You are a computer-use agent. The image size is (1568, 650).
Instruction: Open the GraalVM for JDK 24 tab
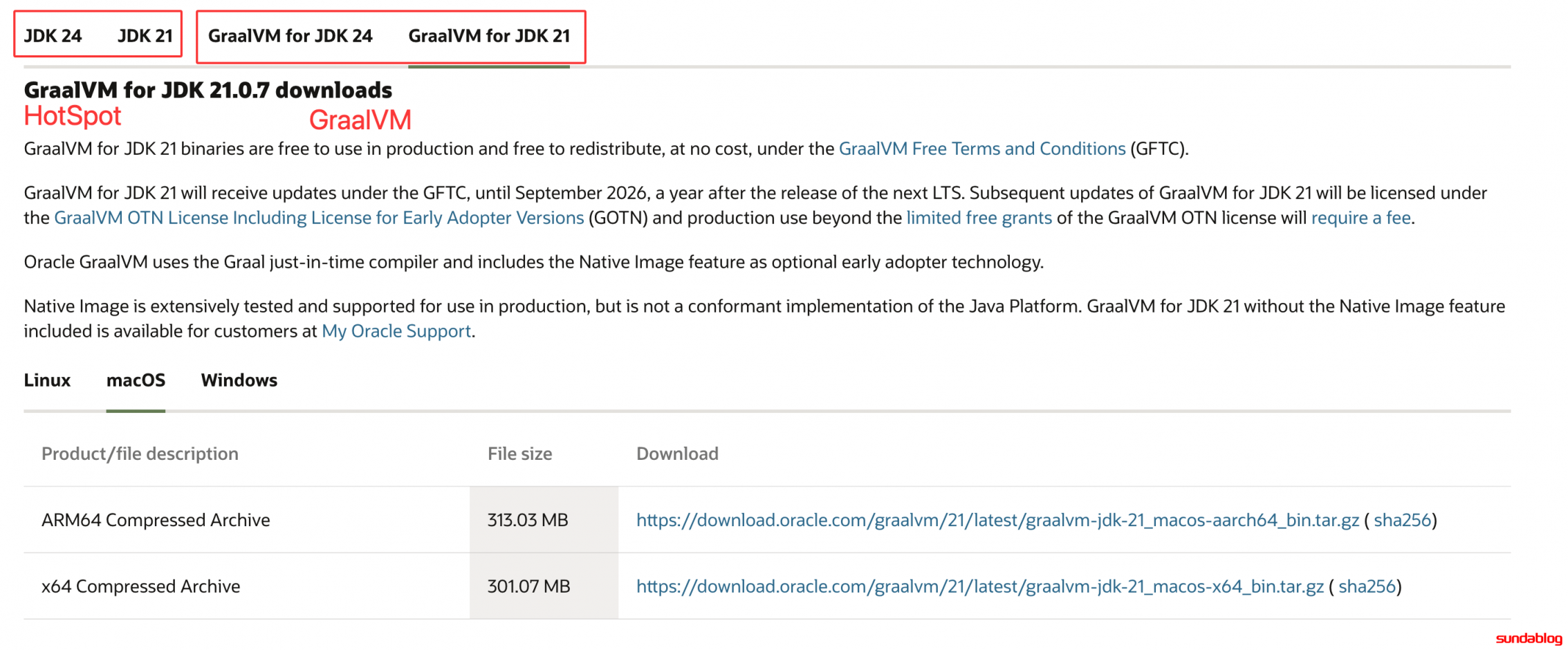[x=290, y=36]
